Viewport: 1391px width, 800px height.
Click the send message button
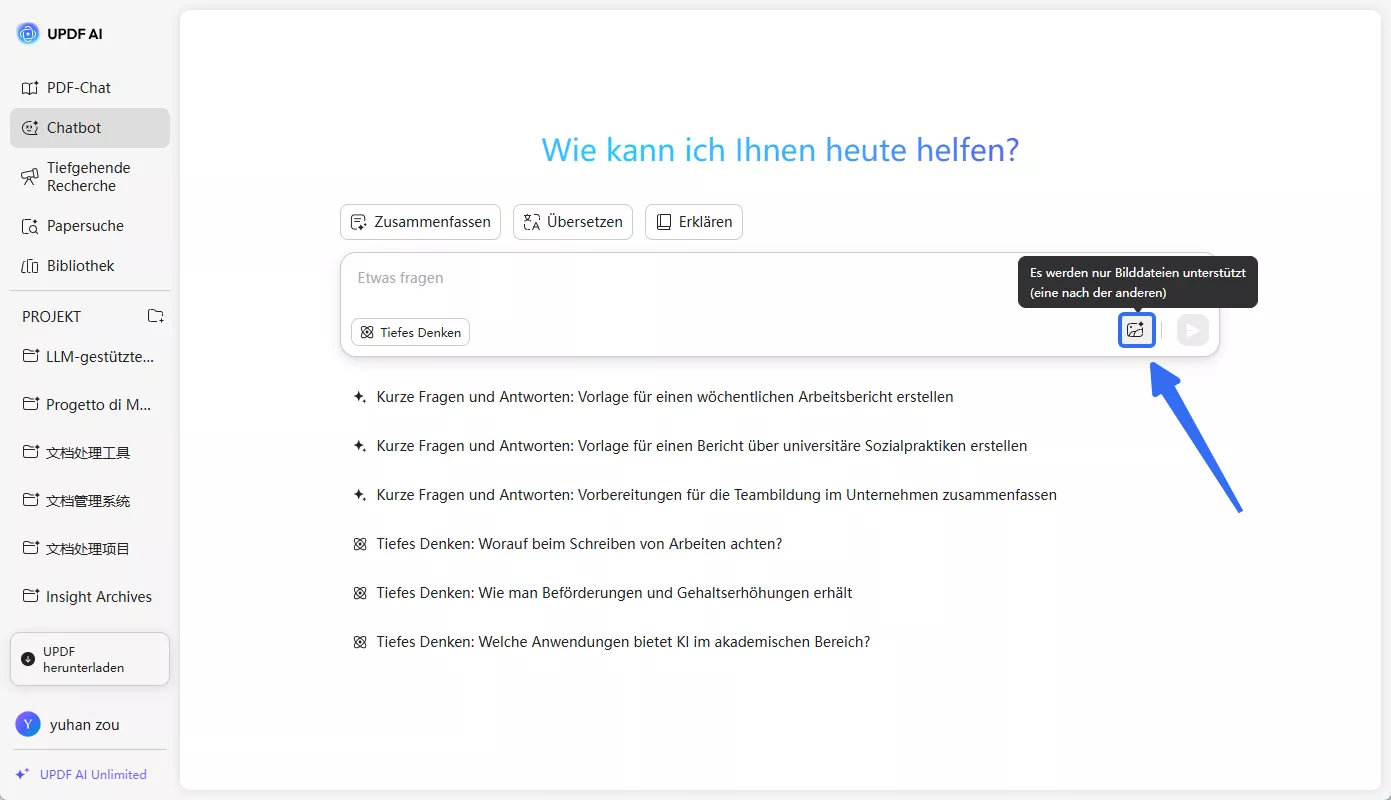click(1193, 331)
